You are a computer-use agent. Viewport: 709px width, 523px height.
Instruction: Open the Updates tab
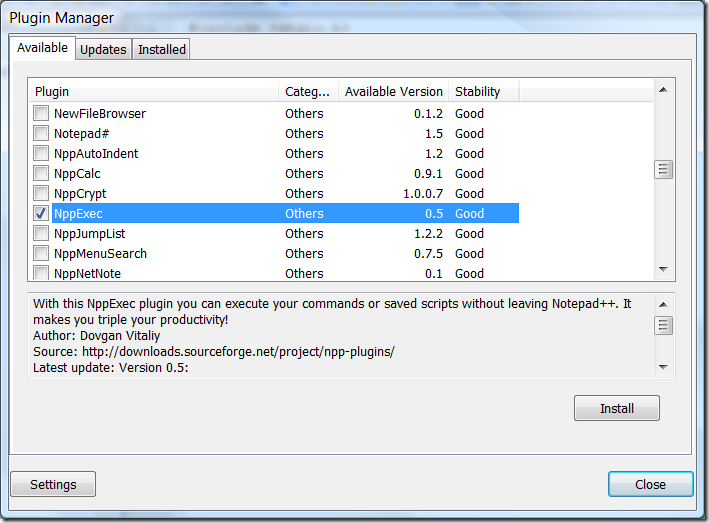tap(103, 49)
